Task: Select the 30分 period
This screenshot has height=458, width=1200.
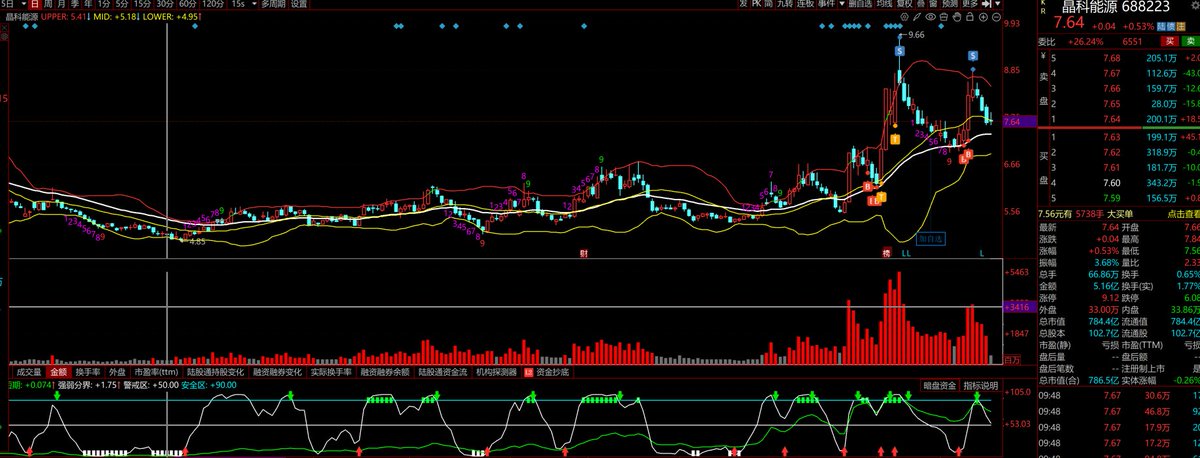Action: 165,5
